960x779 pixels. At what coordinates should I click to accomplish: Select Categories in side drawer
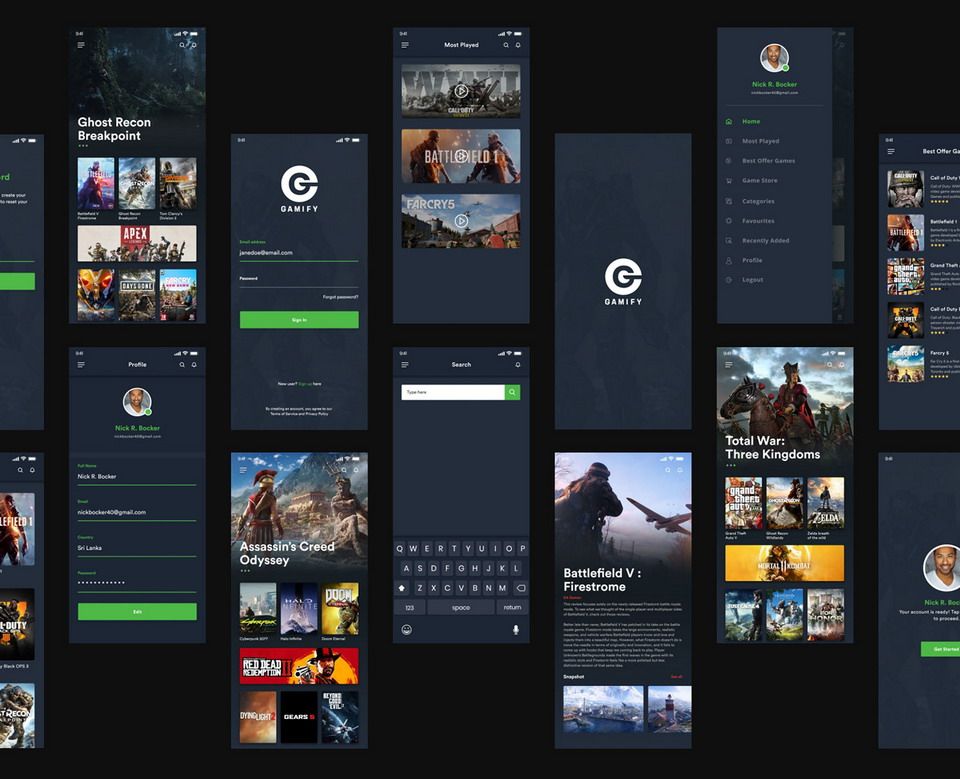[758, 201]
